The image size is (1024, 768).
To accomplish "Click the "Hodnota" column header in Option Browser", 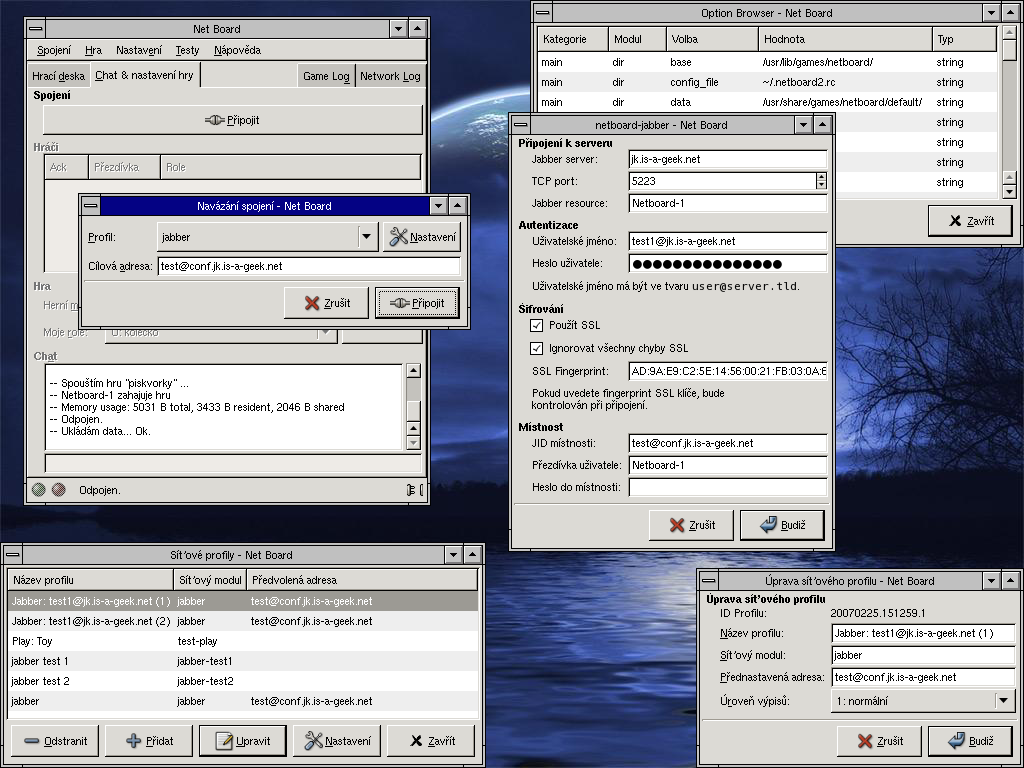I will coord(845,39).
